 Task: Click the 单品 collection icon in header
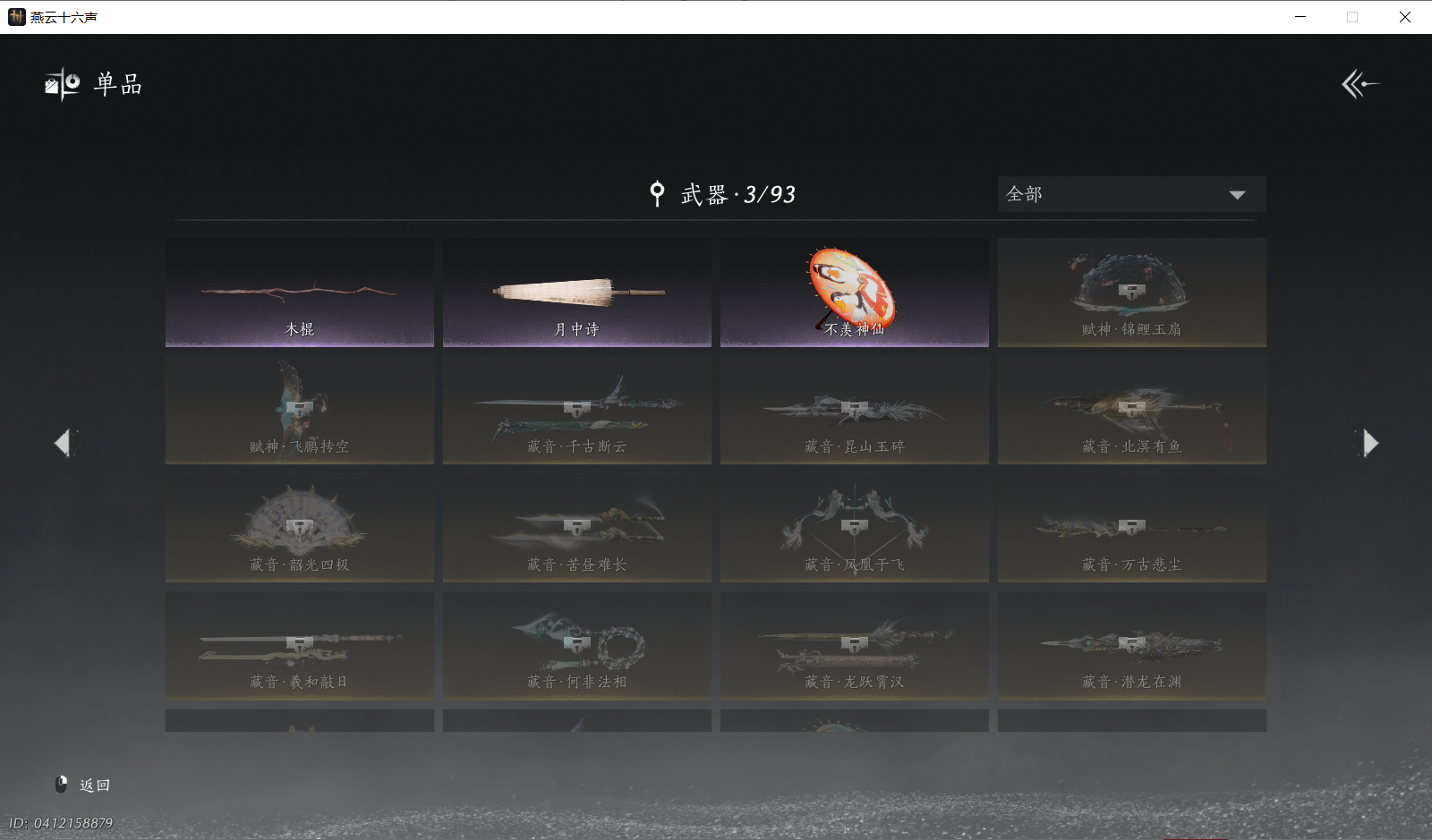(x=63, y=84)
